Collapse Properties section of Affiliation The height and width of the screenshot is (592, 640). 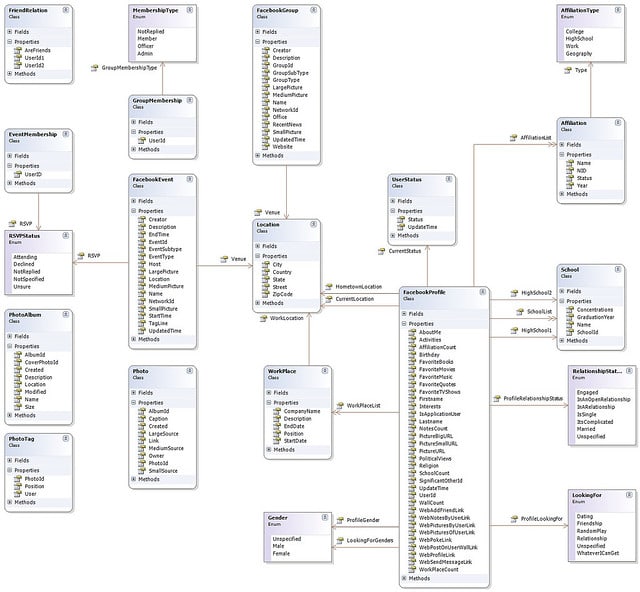562,155
